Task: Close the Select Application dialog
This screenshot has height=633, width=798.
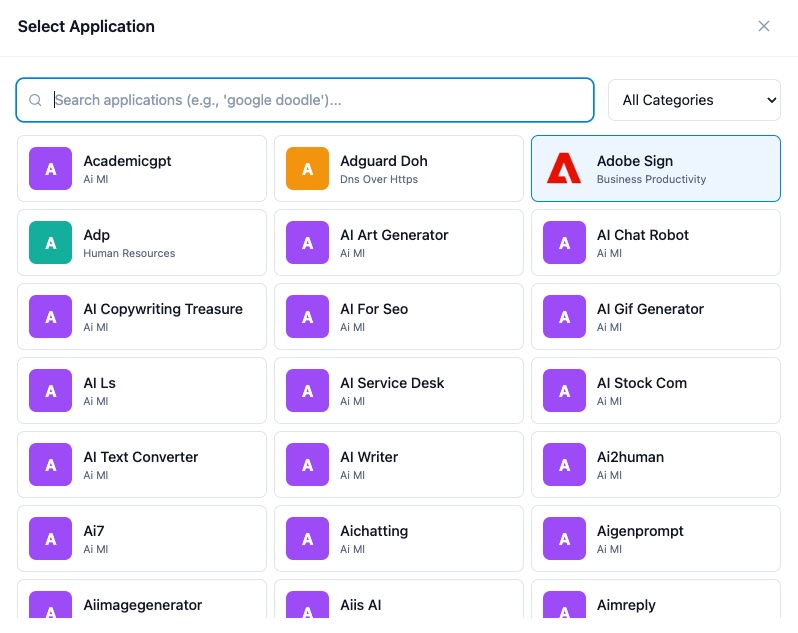Action: coord(763,26)
